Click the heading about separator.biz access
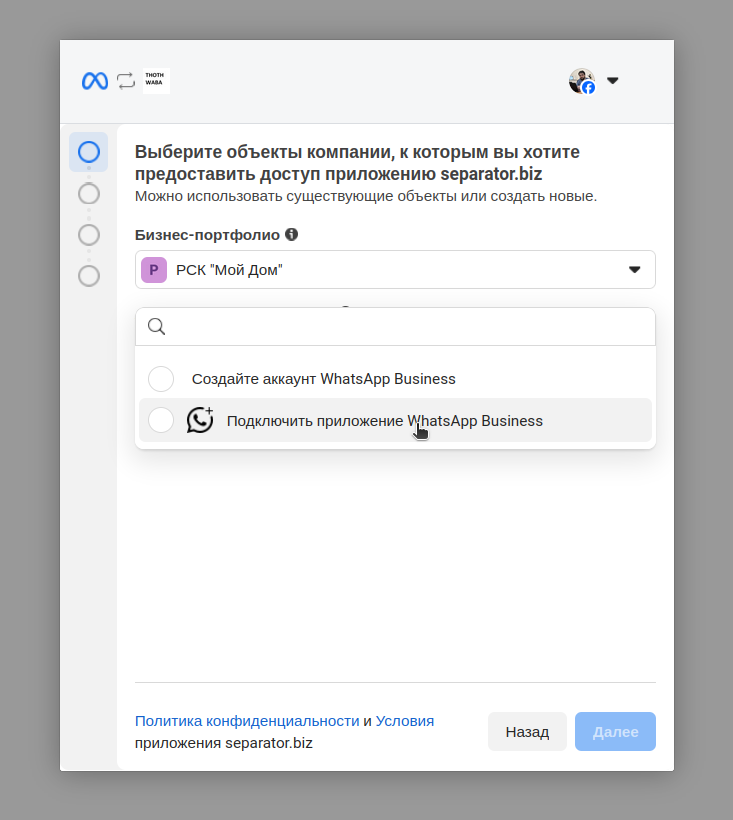 [x=357, y=163]
